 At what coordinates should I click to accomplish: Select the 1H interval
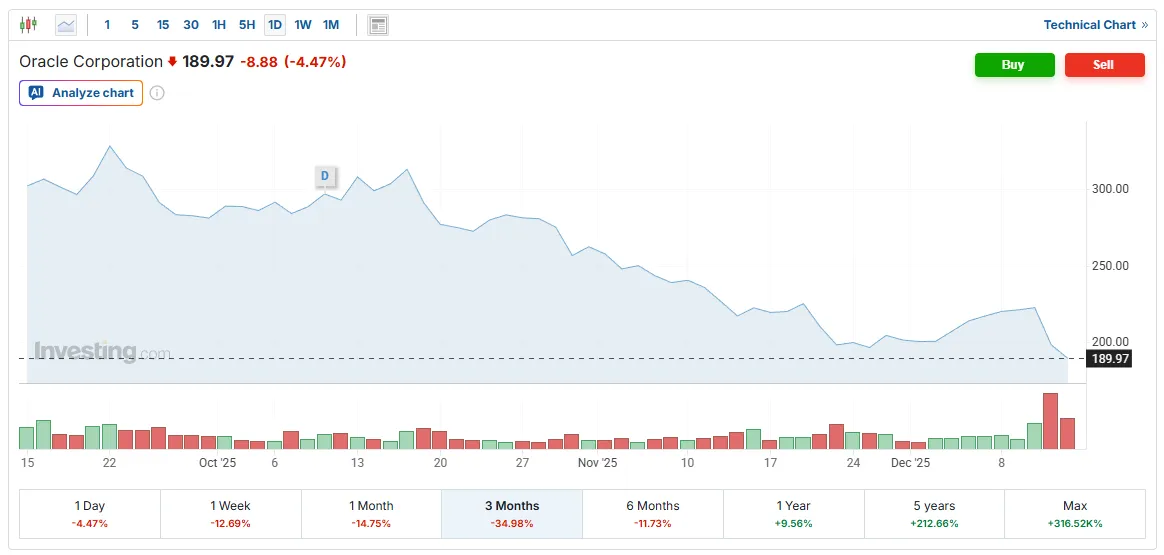click(219, 25)
